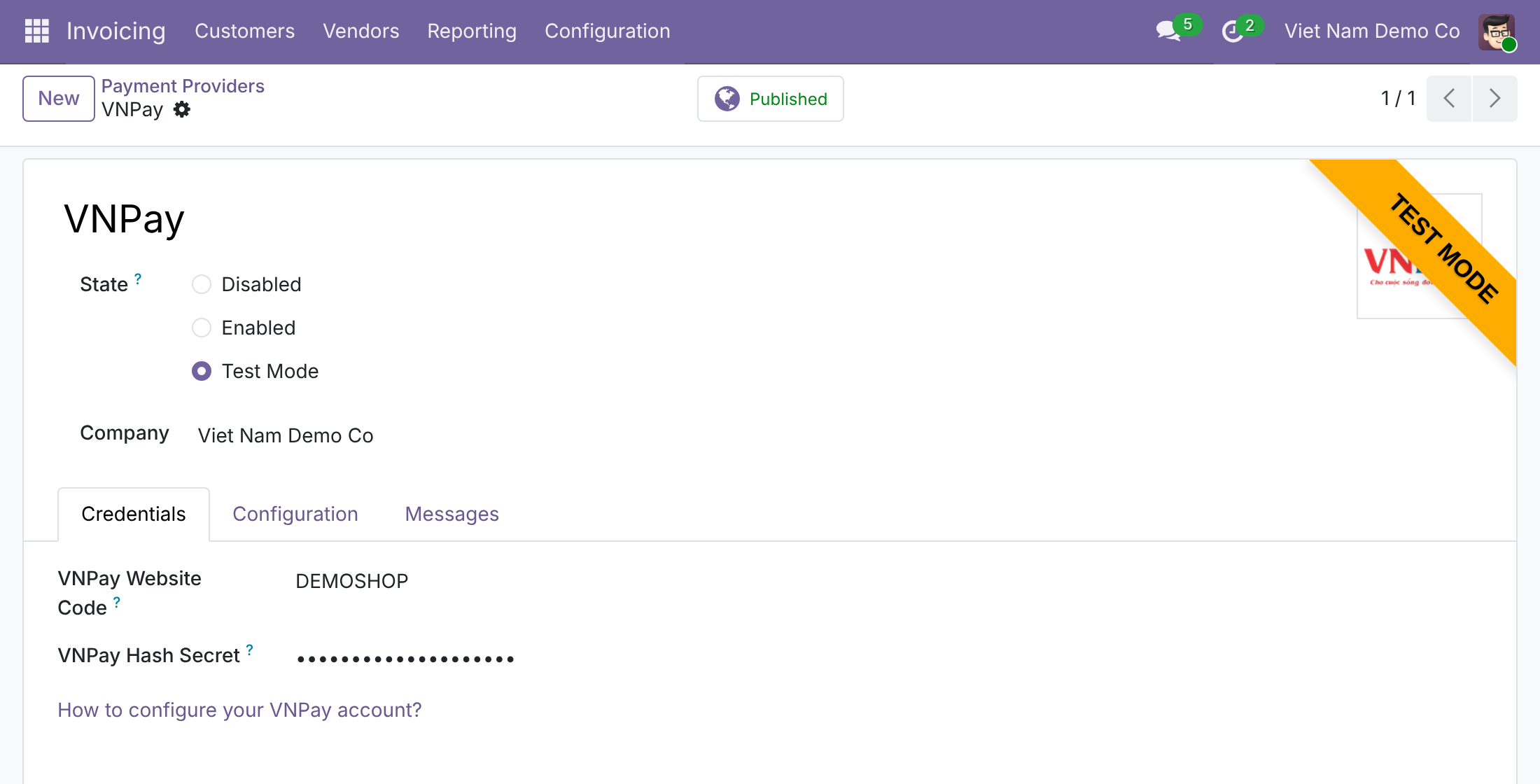Open 'How to configure your VNPay account?' link
Image resolution: width=1540 pixels, height=784 pixels.
pyautogui.click(x=239, y=710)
